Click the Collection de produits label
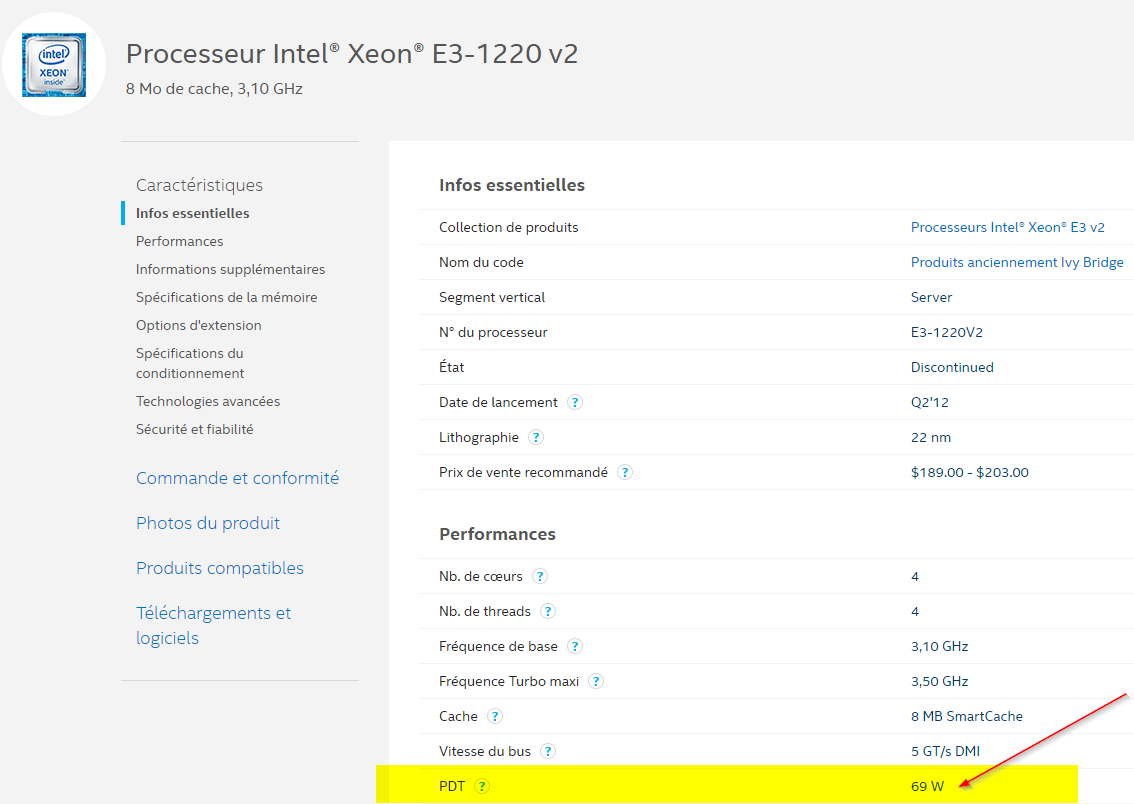1134x804 pixels. coord(508,227)
